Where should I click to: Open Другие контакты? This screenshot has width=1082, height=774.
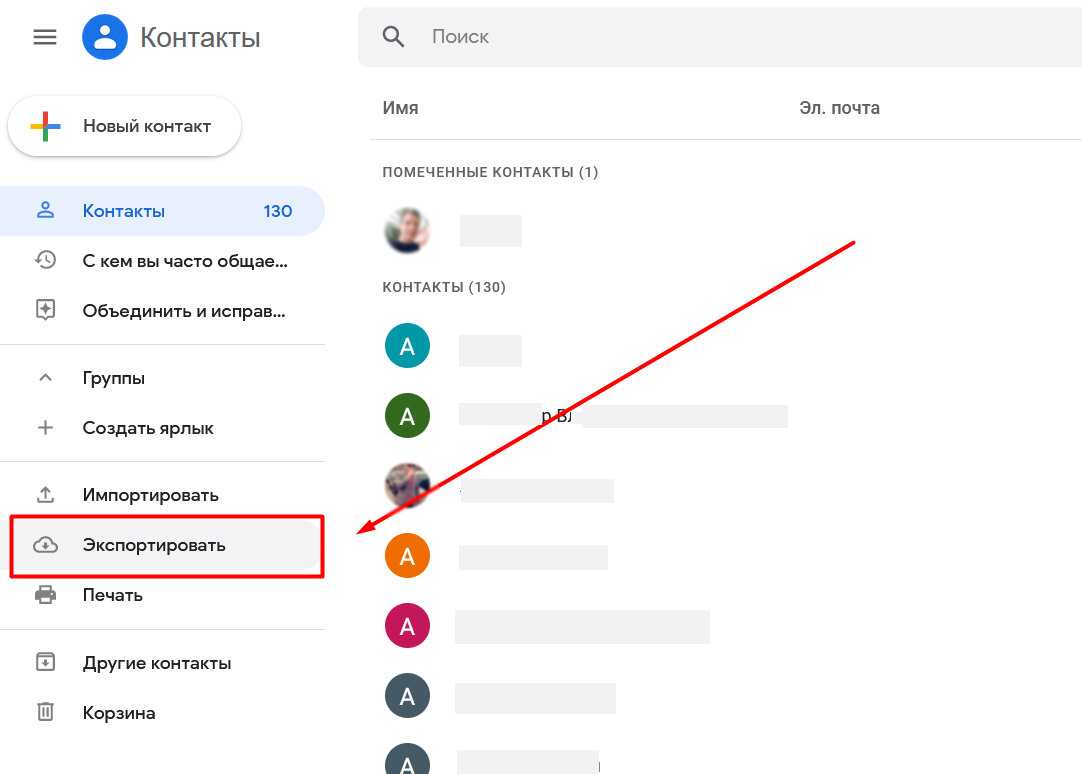tap(162, 663)
